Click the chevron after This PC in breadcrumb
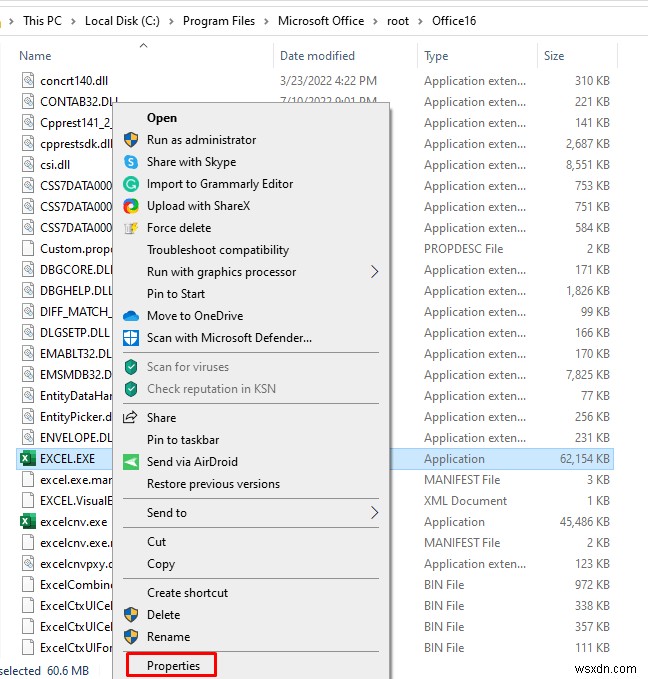Image resolution: width=648 pixels, height=679 pixels. coord(73,21)
